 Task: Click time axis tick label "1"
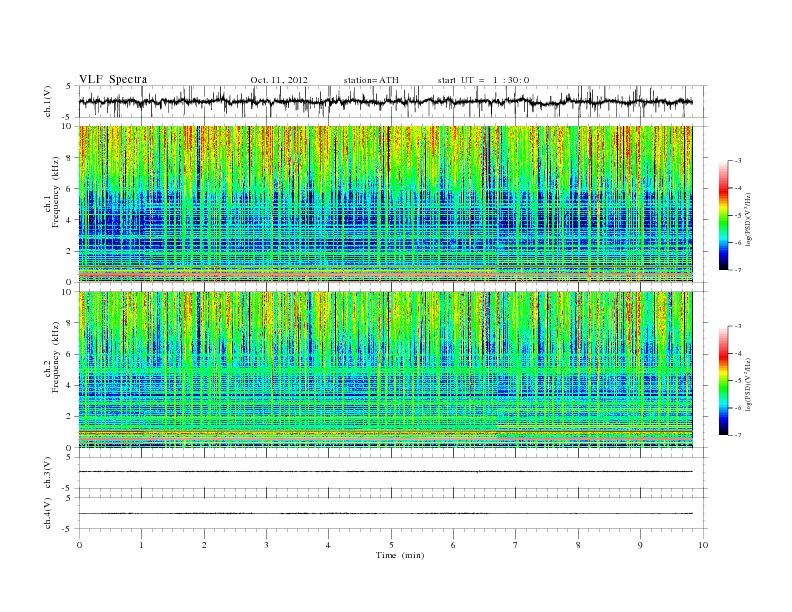[141, 545]
